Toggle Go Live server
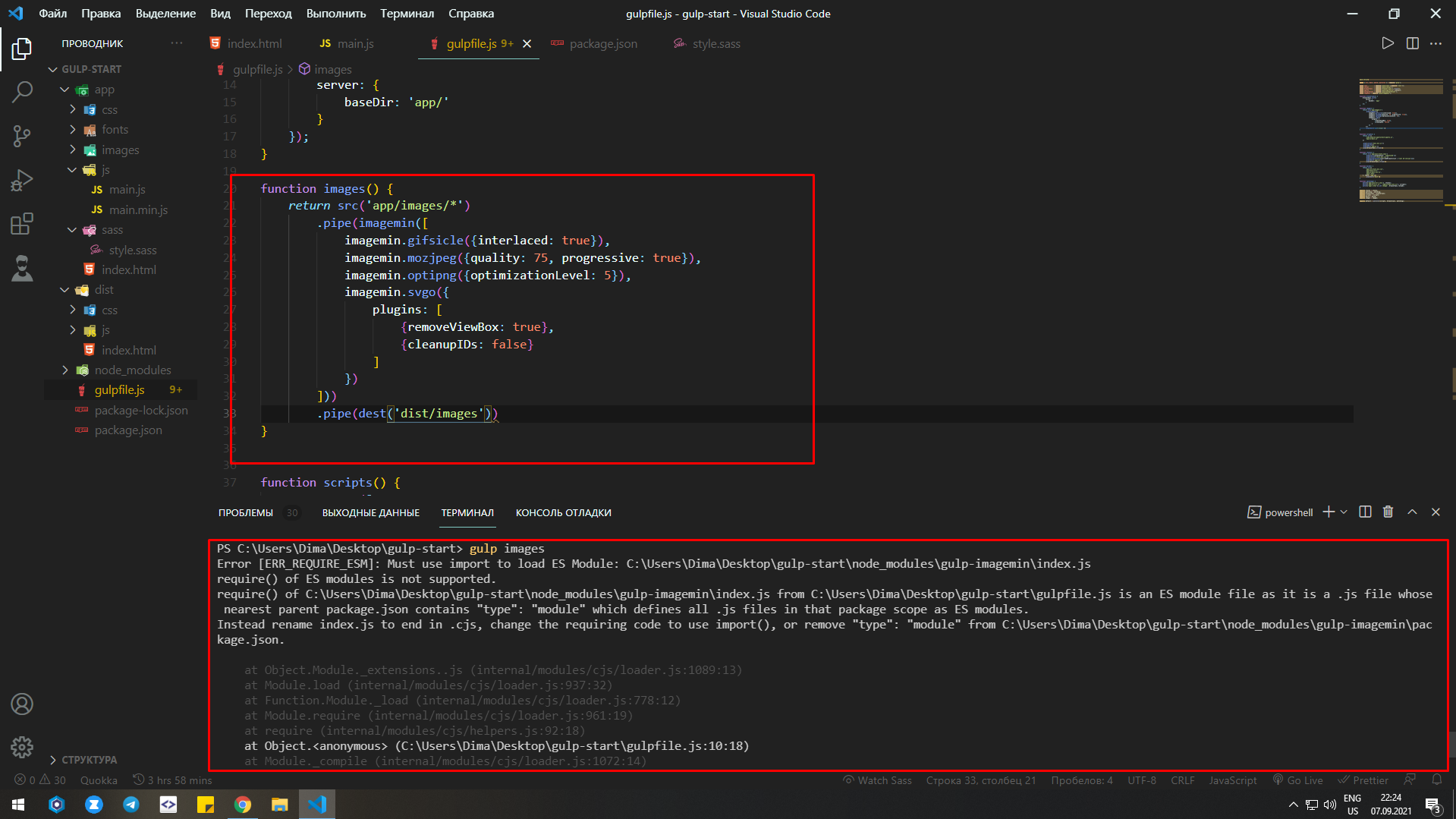1456x819 pixels. coord(1298,780)
